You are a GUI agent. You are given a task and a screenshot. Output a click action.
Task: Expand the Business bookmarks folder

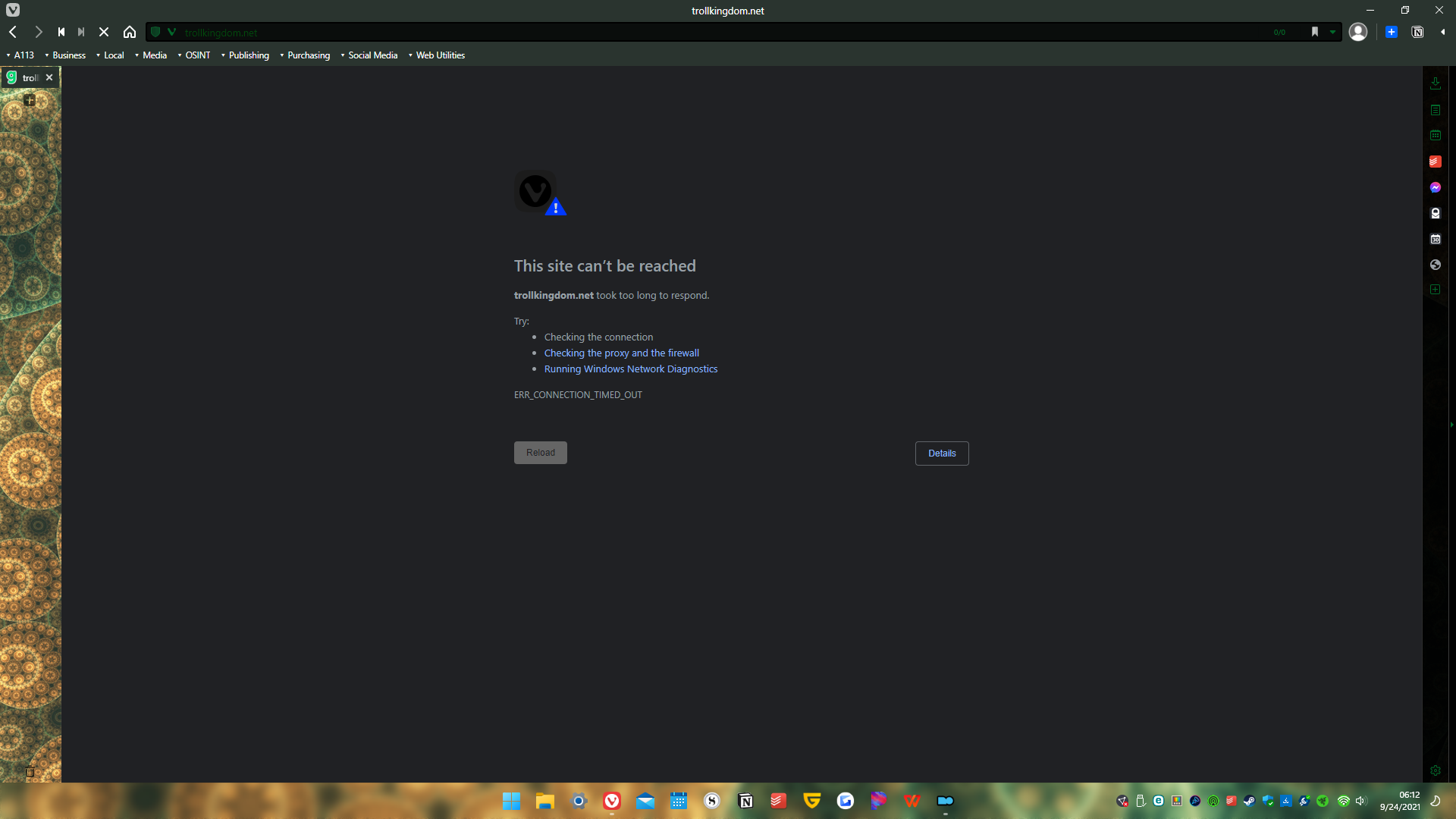(x=65, y=55)
